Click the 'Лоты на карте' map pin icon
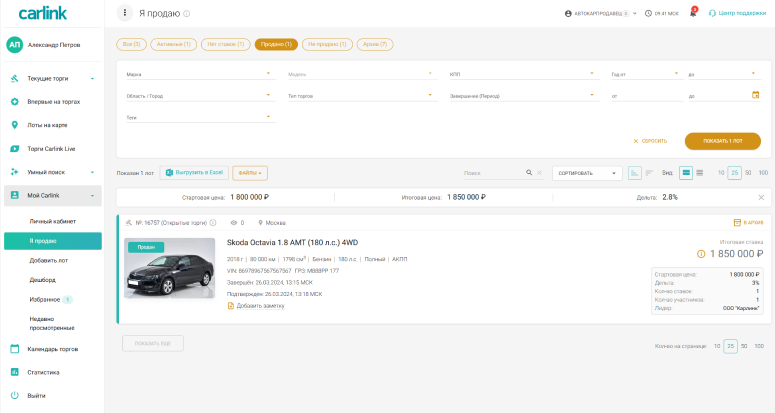Viewport: 775px width, 413px height. [15, 125]
